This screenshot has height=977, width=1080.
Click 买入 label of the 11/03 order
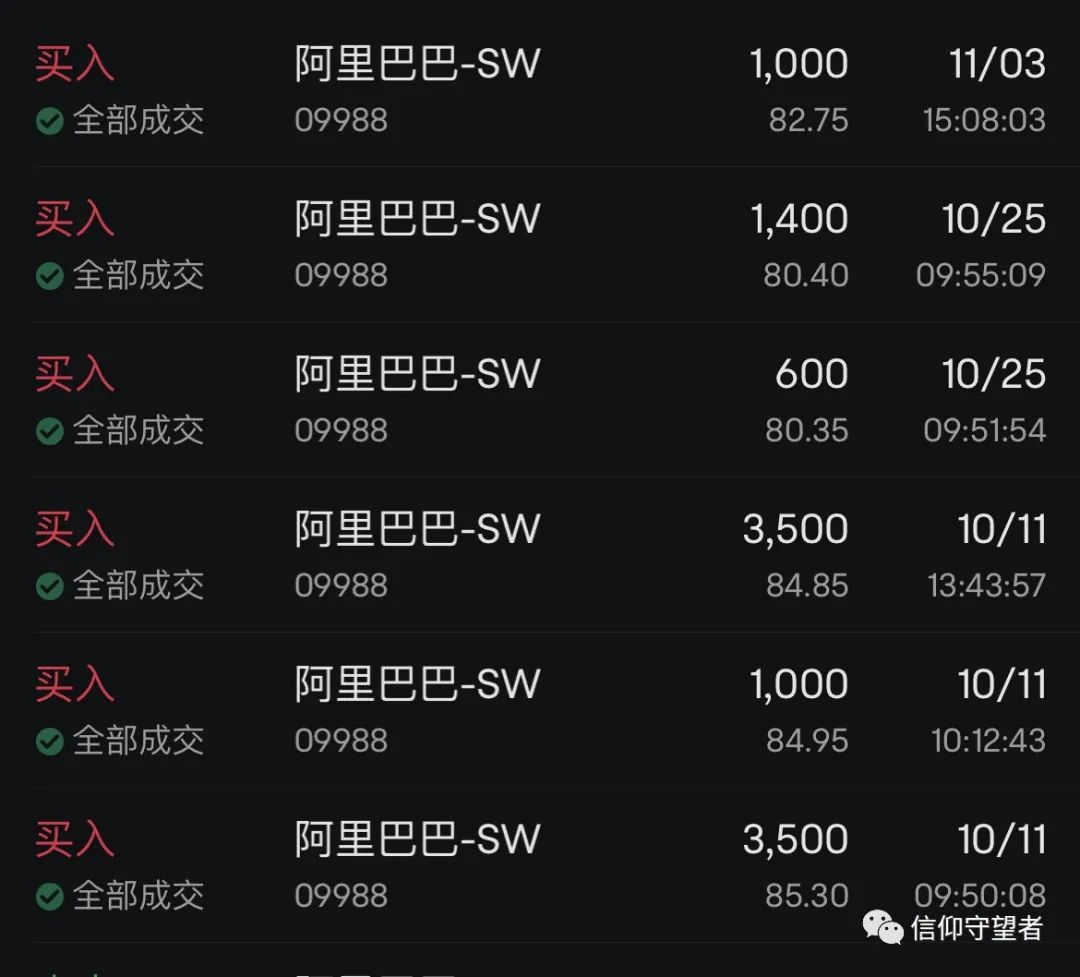(x=74, y=64)
